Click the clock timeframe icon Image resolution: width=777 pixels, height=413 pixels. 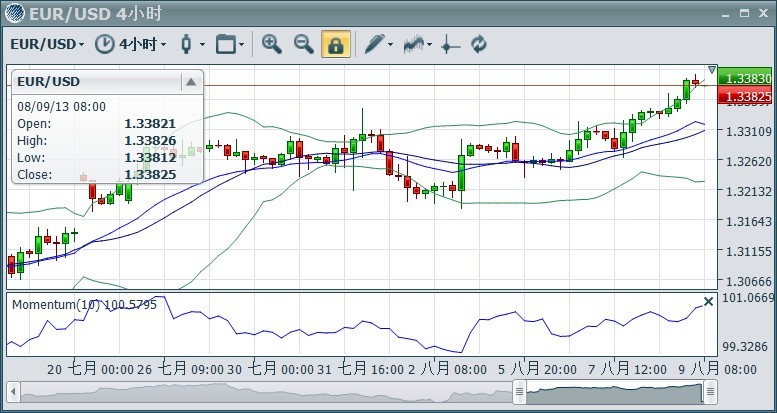tap(105, 45)
